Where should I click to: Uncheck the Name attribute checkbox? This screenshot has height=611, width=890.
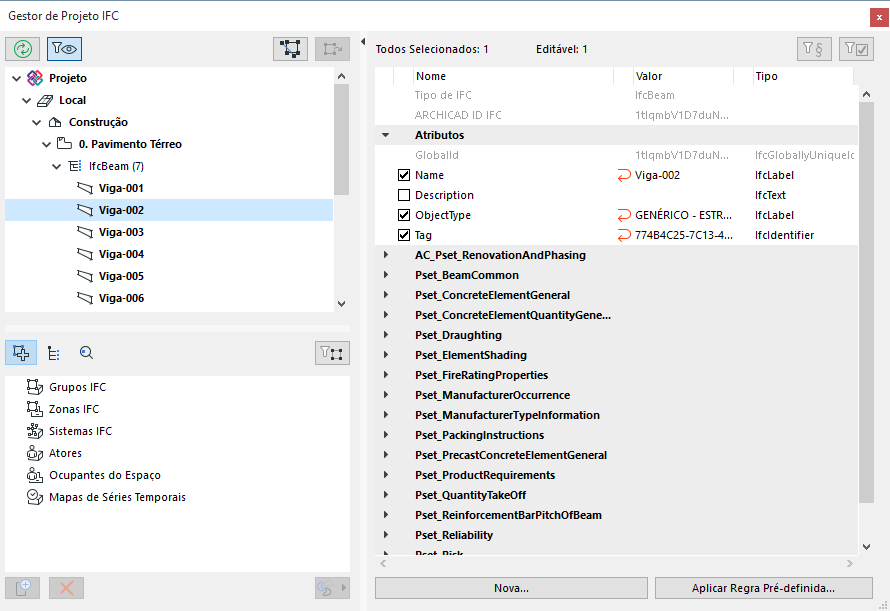tap(404, 175)
